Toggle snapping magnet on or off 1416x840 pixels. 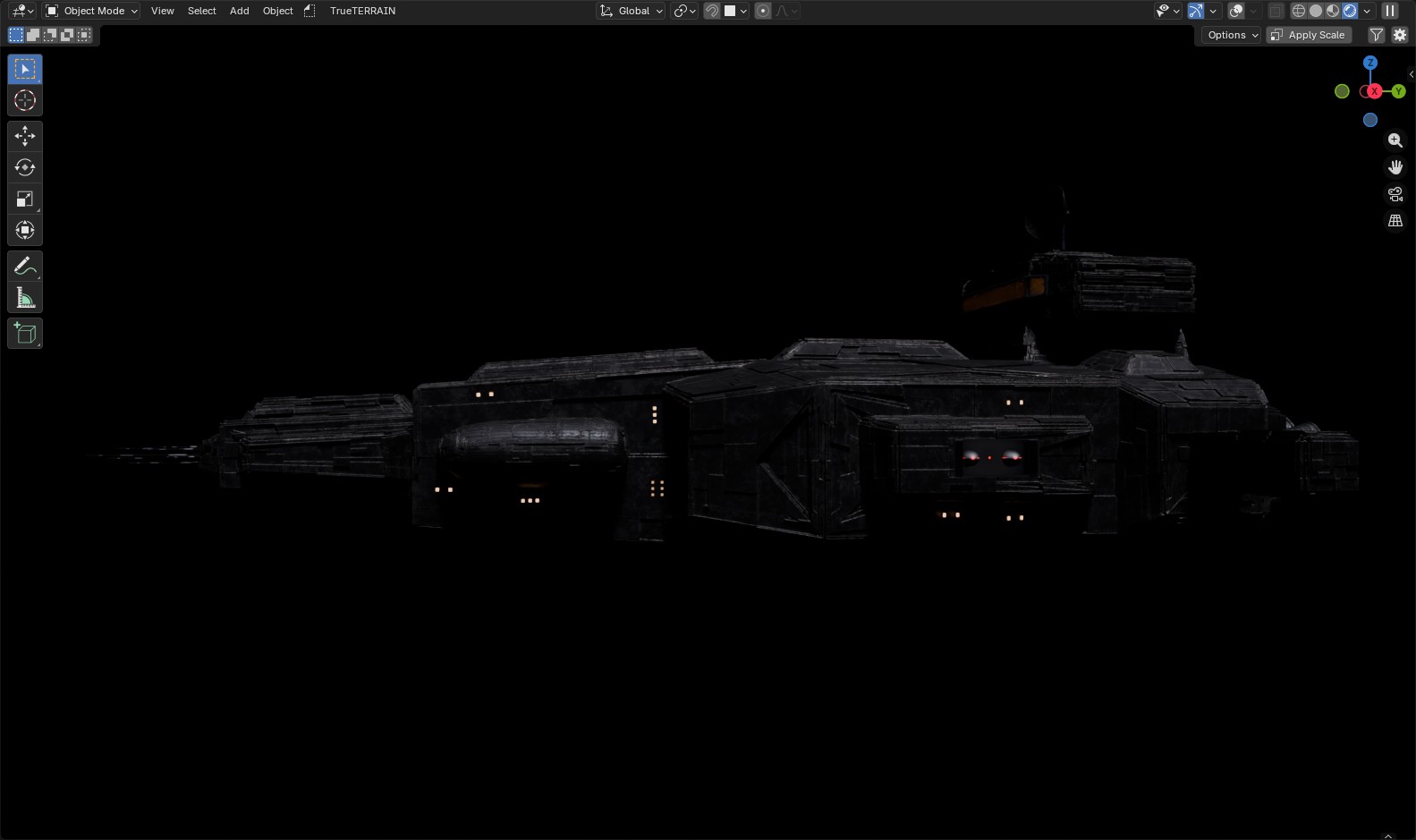point(712,11)
